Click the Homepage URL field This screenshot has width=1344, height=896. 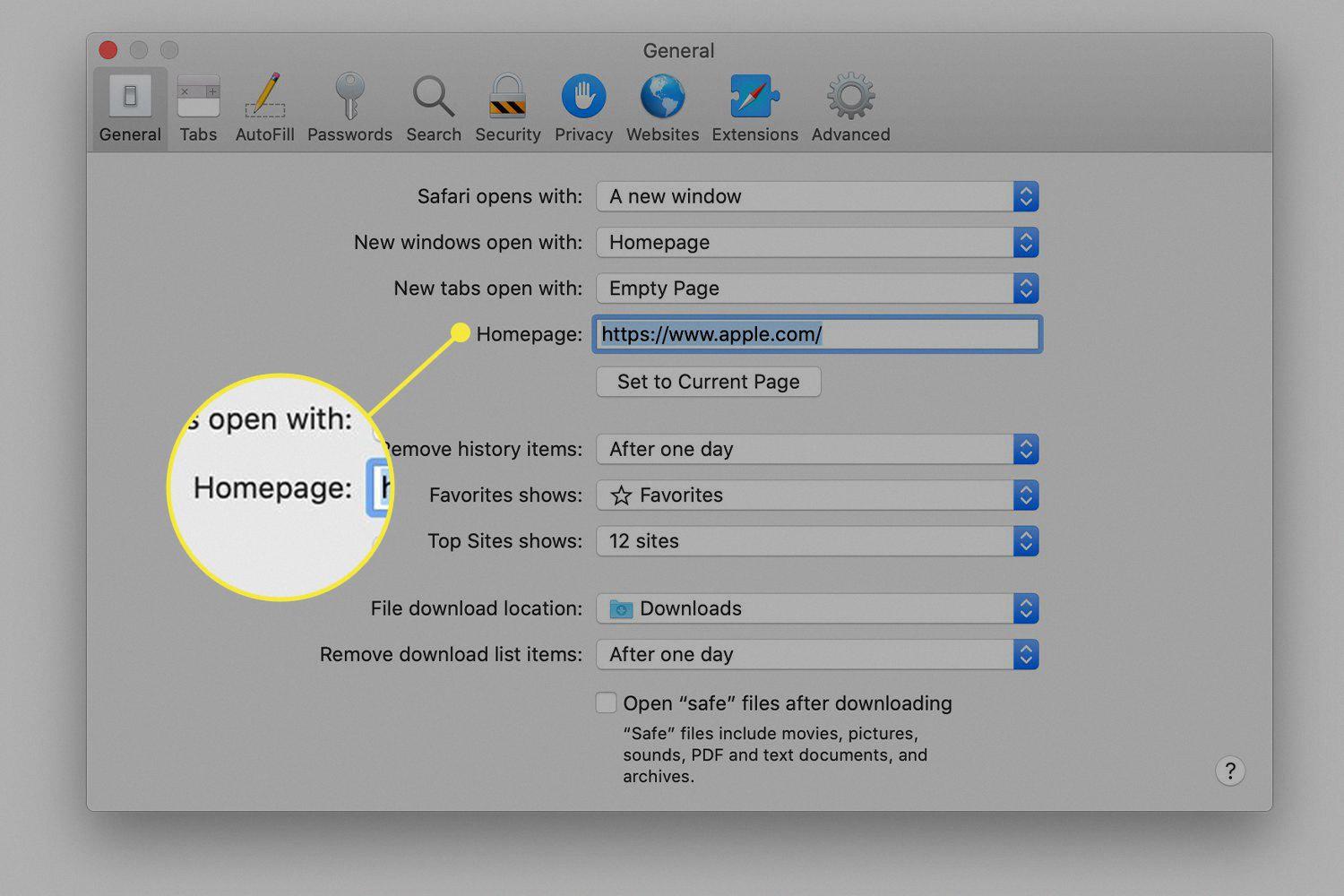pyautogui.click(x=816, y=334)
